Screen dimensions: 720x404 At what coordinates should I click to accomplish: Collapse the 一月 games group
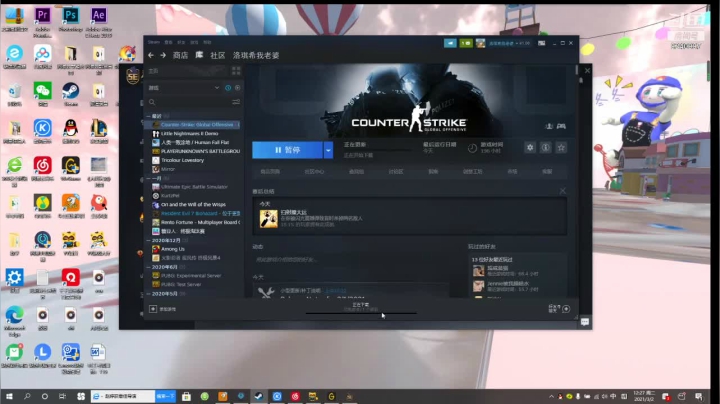(148, 178)
